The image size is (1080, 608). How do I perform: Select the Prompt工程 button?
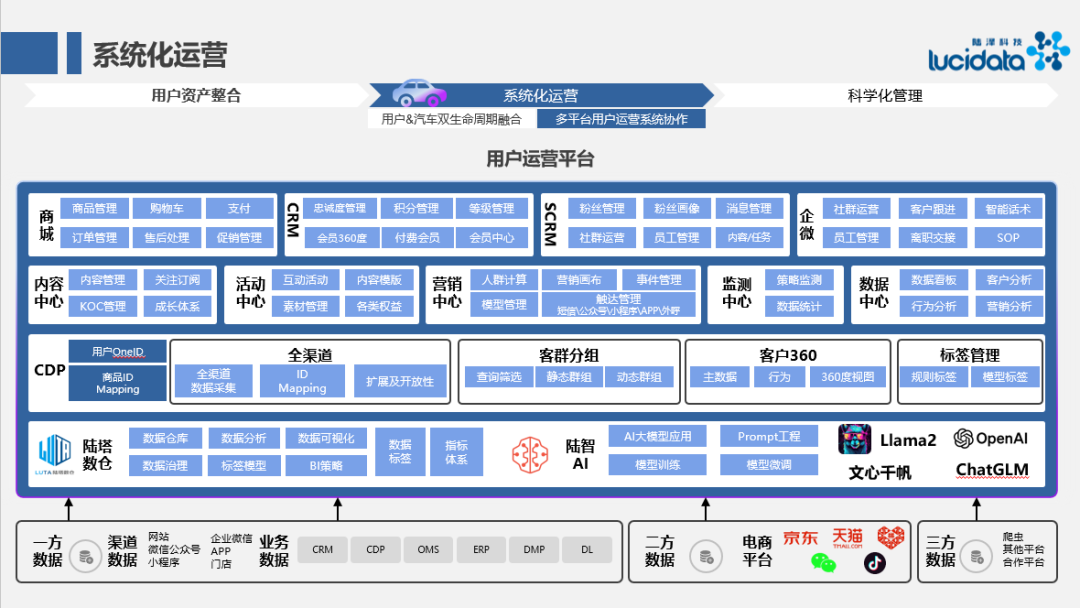[x=769, y=436]
